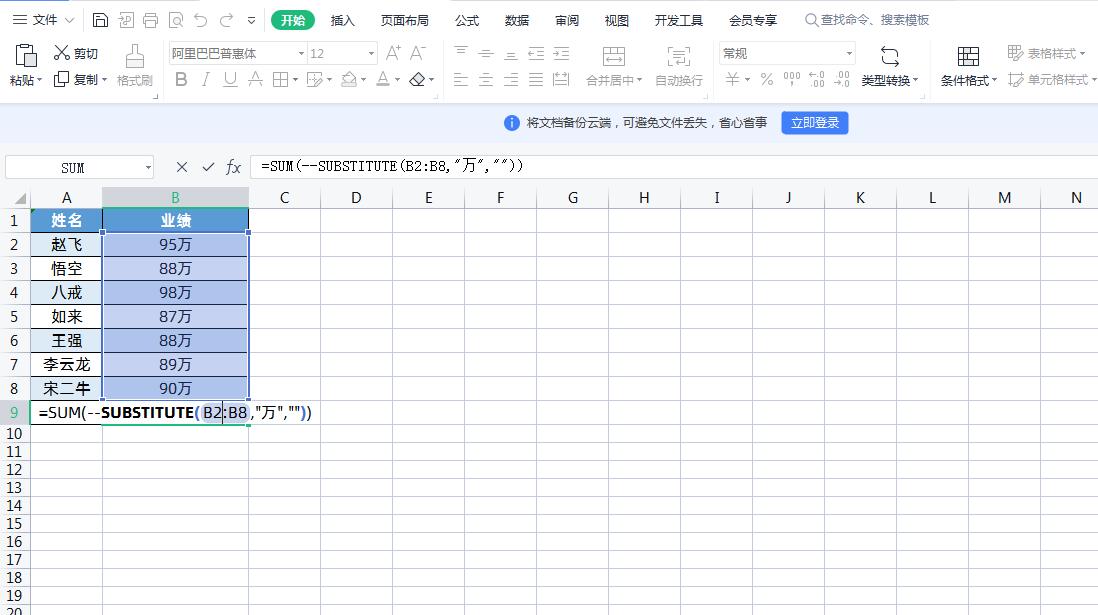Viewport: 1098px width, 615px height.
Task: Increase decimal places
Action: tap(816, 79)
